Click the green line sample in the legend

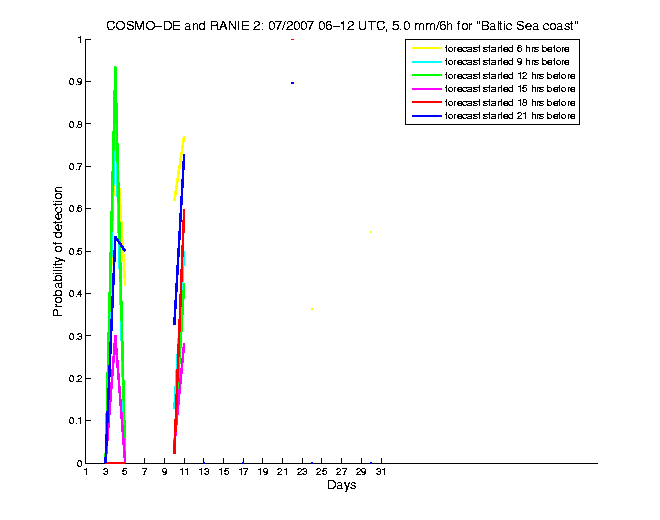click(426, 76)
